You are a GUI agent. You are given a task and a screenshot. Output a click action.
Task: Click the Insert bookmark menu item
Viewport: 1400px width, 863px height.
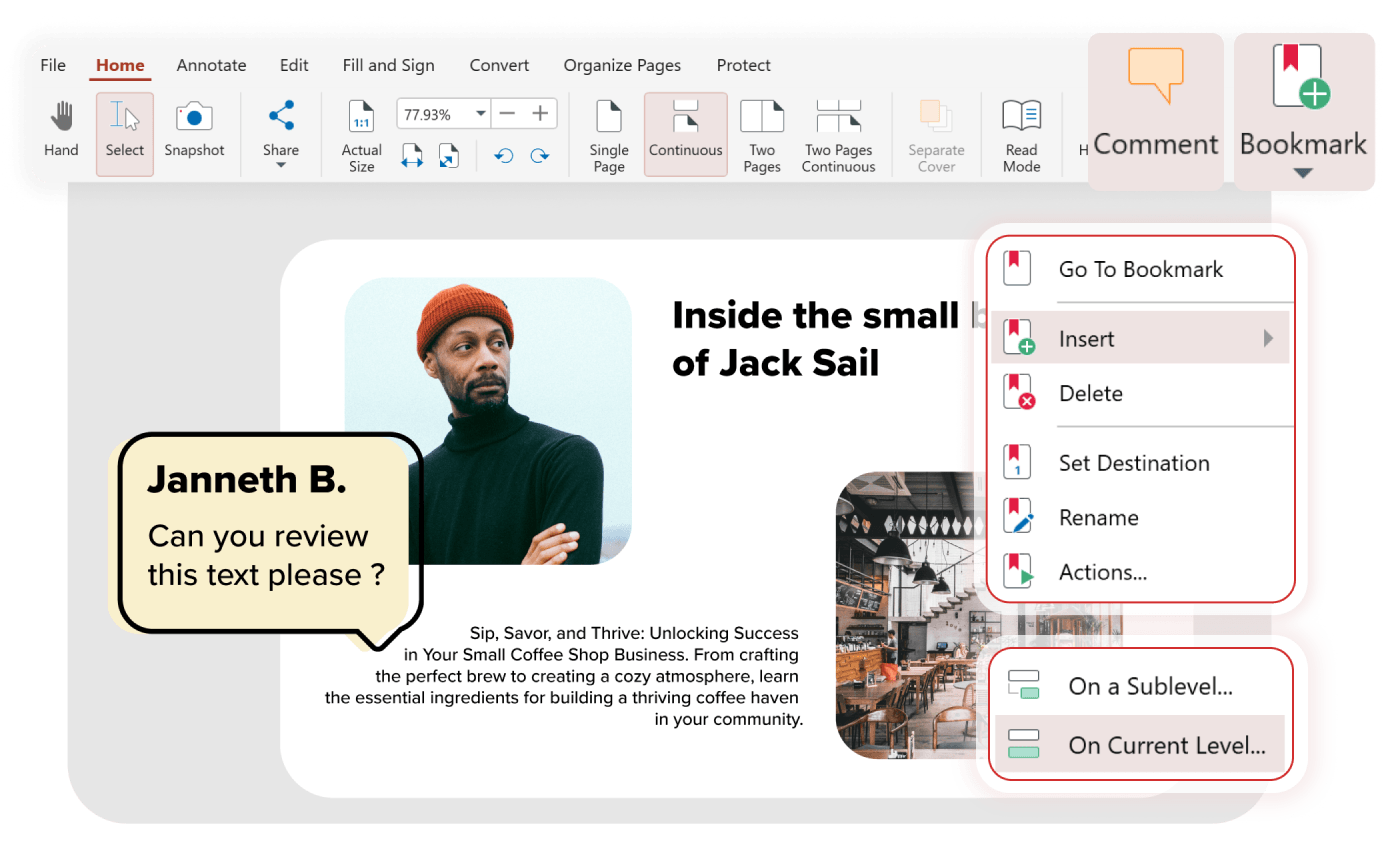click(x=1141, y=338)
